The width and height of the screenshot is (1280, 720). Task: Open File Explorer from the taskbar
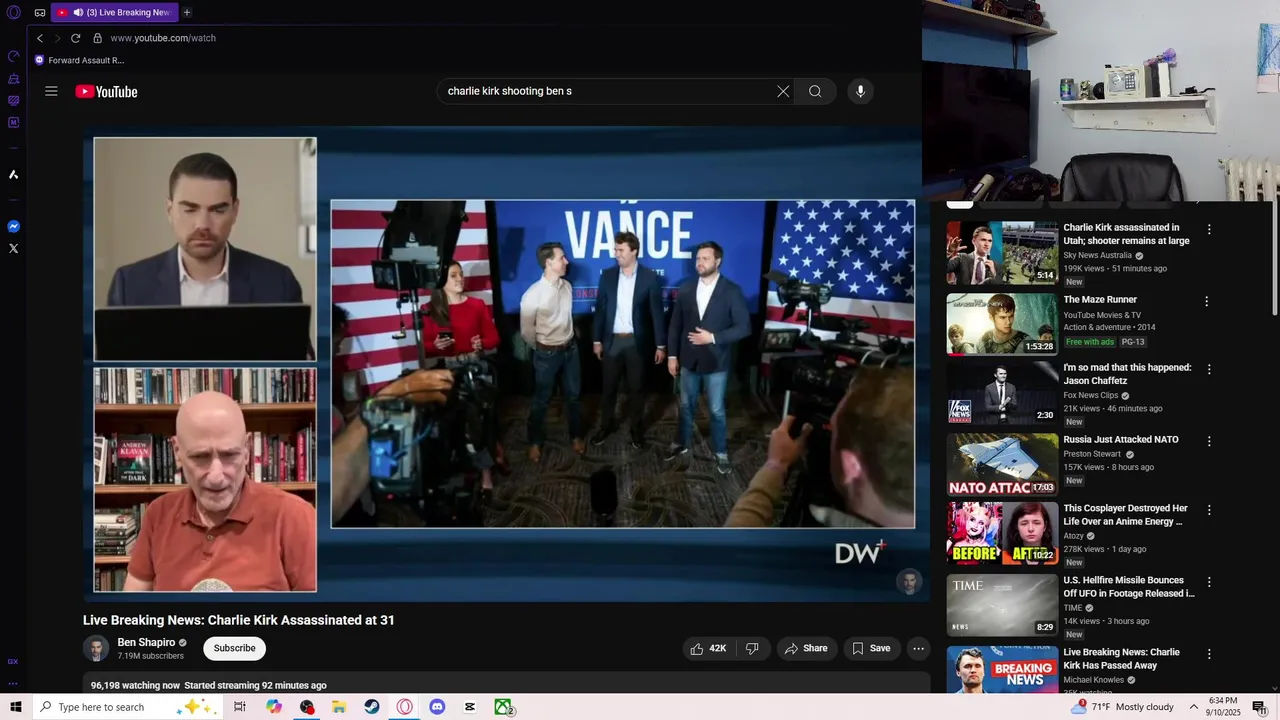point(339,707)
